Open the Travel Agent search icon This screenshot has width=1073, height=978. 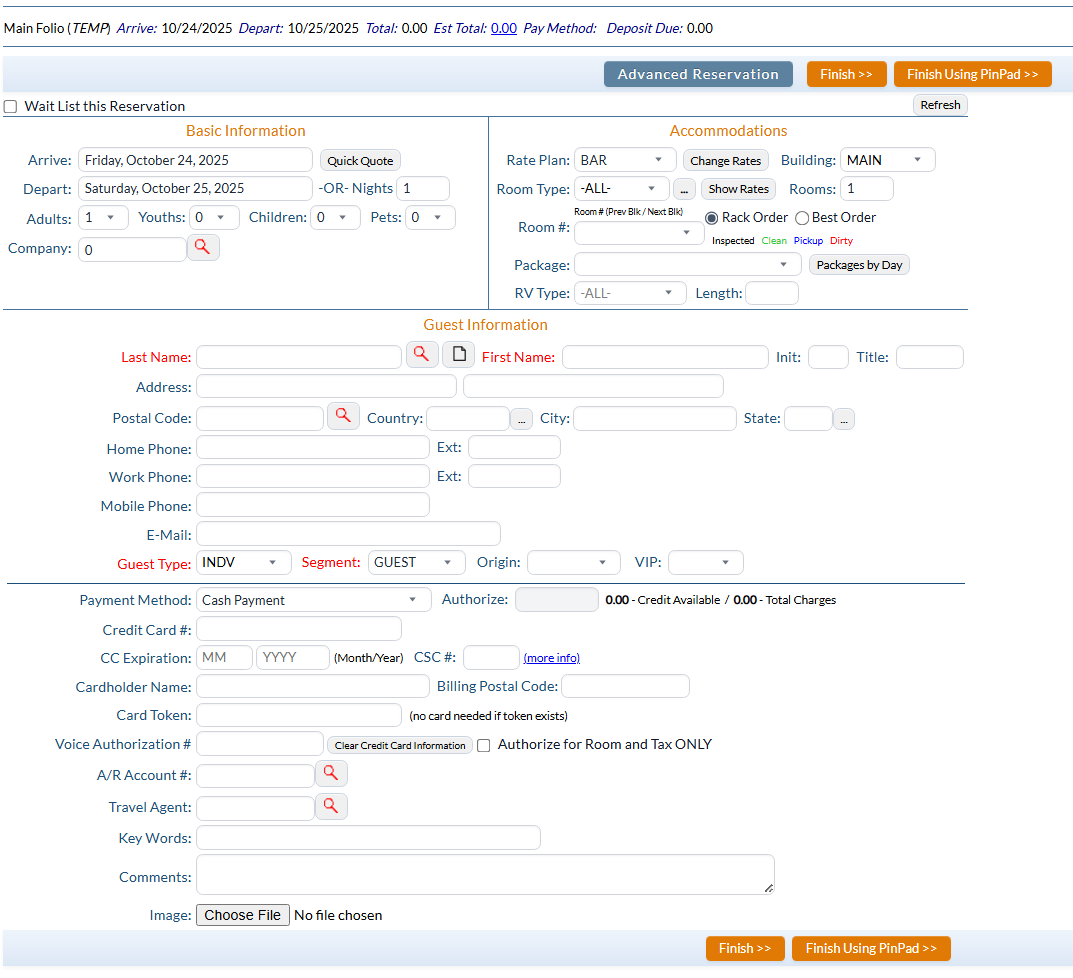[331, 806]
